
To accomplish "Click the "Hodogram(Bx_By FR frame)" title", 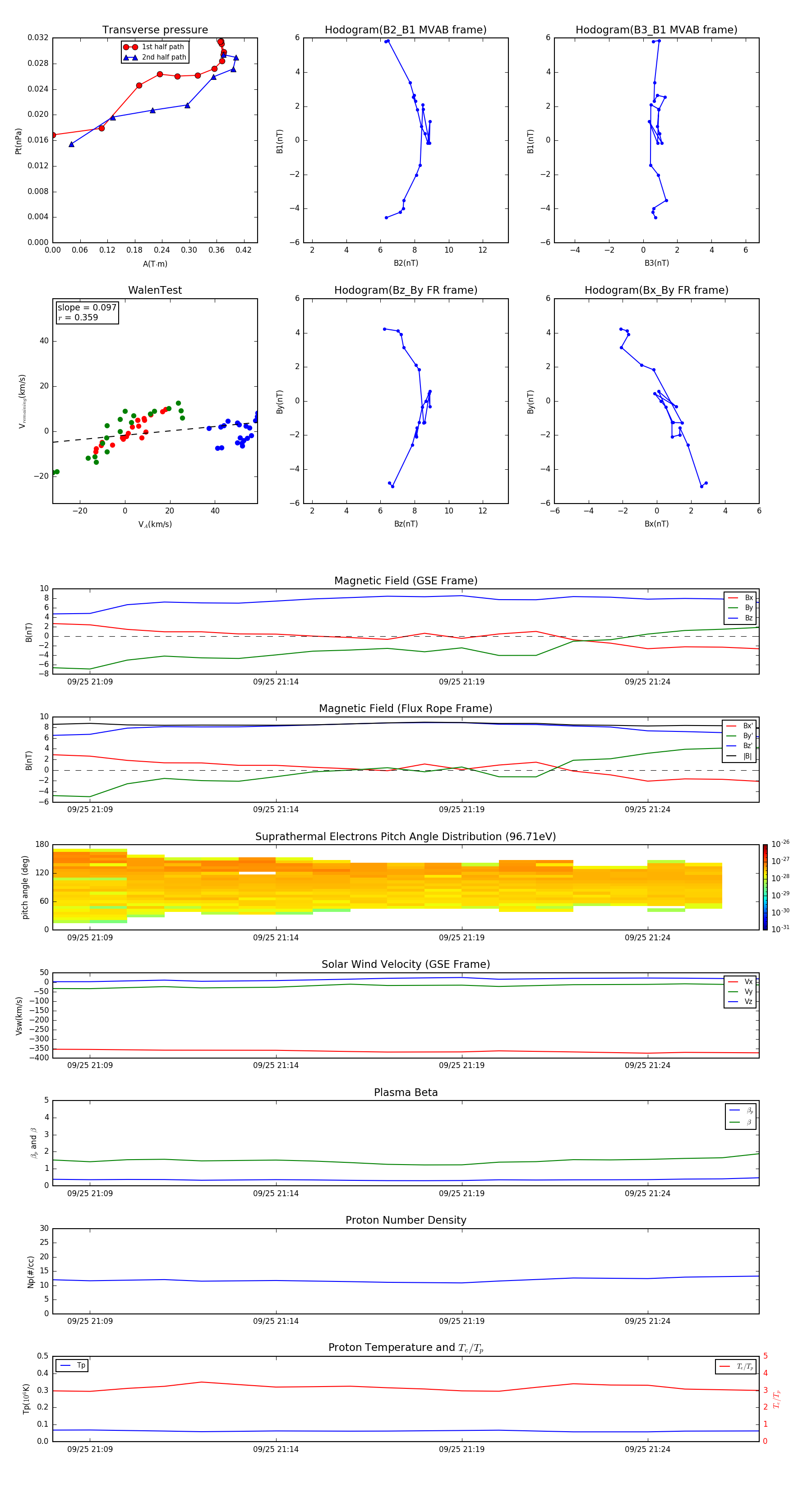I will 656,290.
